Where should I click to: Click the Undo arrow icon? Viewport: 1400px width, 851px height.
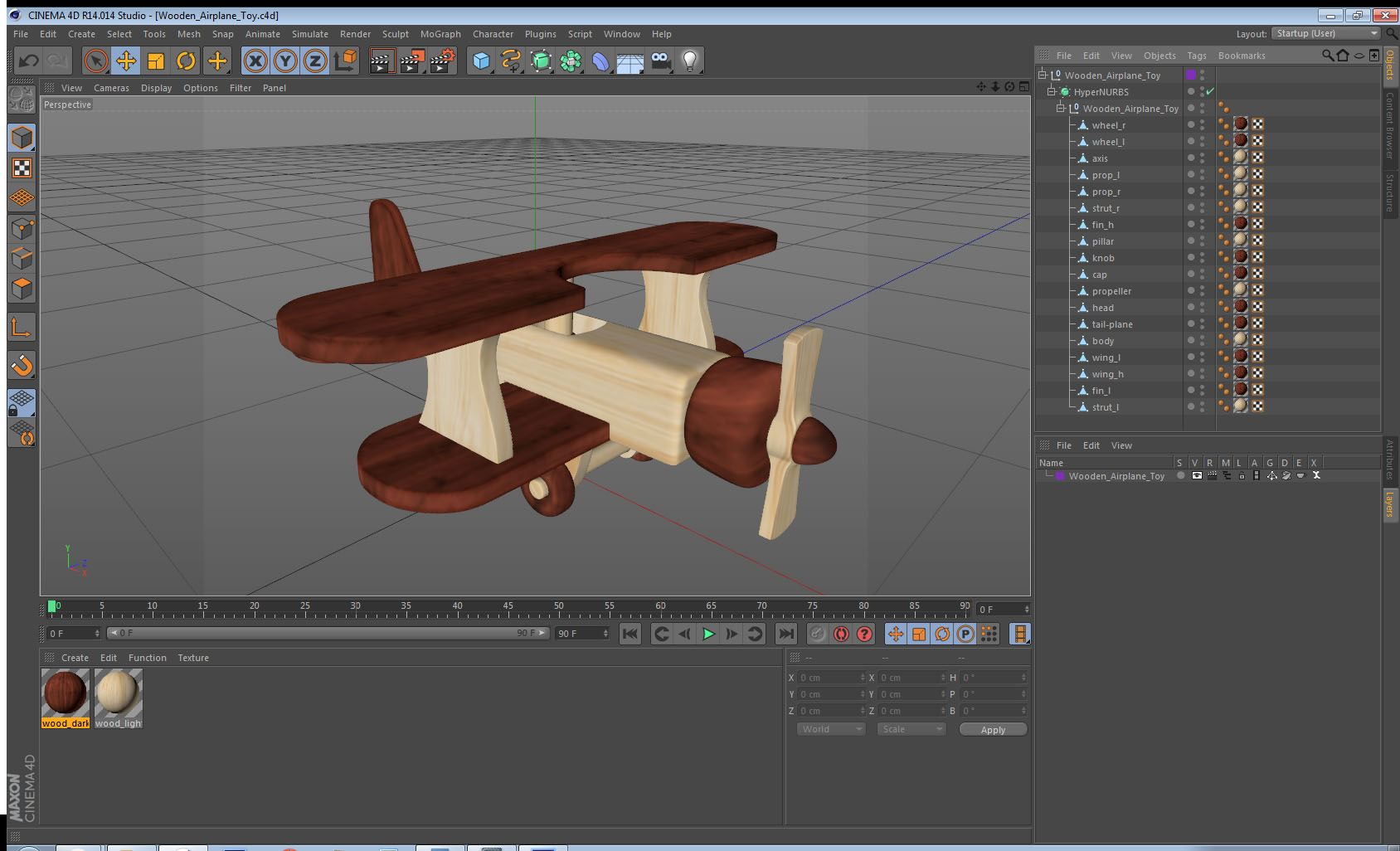click(x=28, y=61)
